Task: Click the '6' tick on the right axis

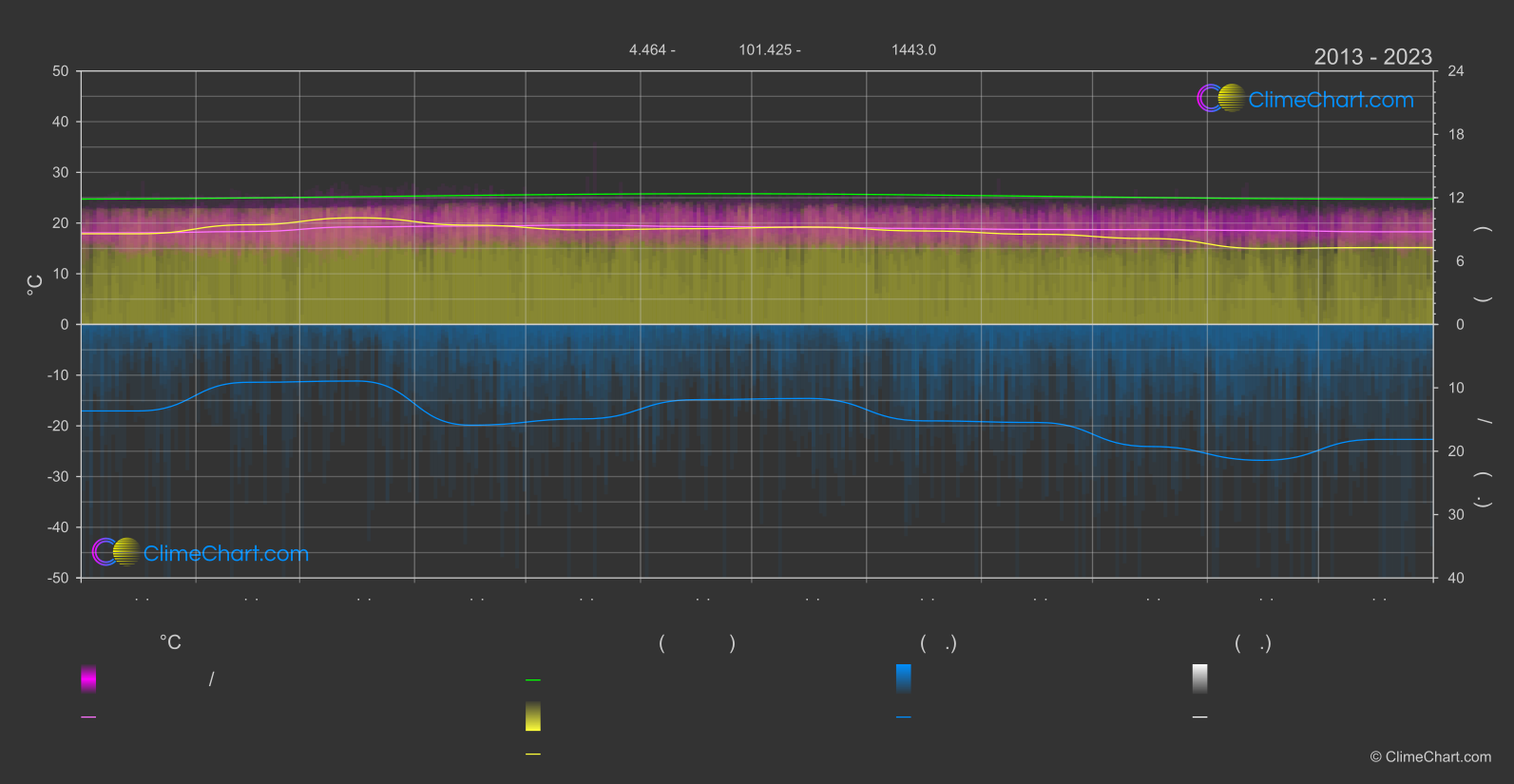Action: pyautogui.click(x=1460, y=261)
